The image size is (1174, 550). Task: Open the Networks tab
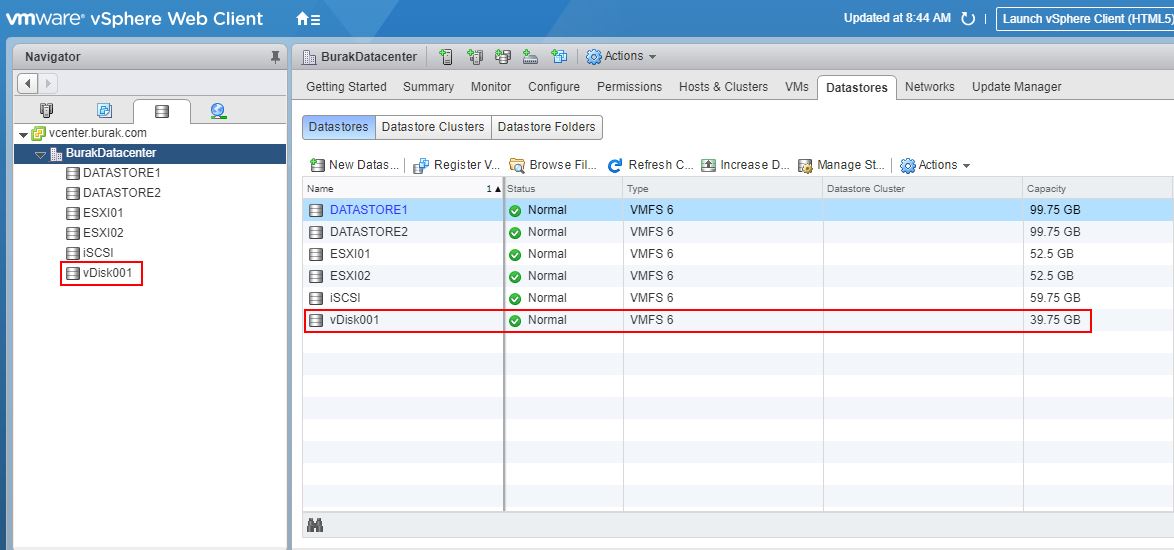click(930, 87)
